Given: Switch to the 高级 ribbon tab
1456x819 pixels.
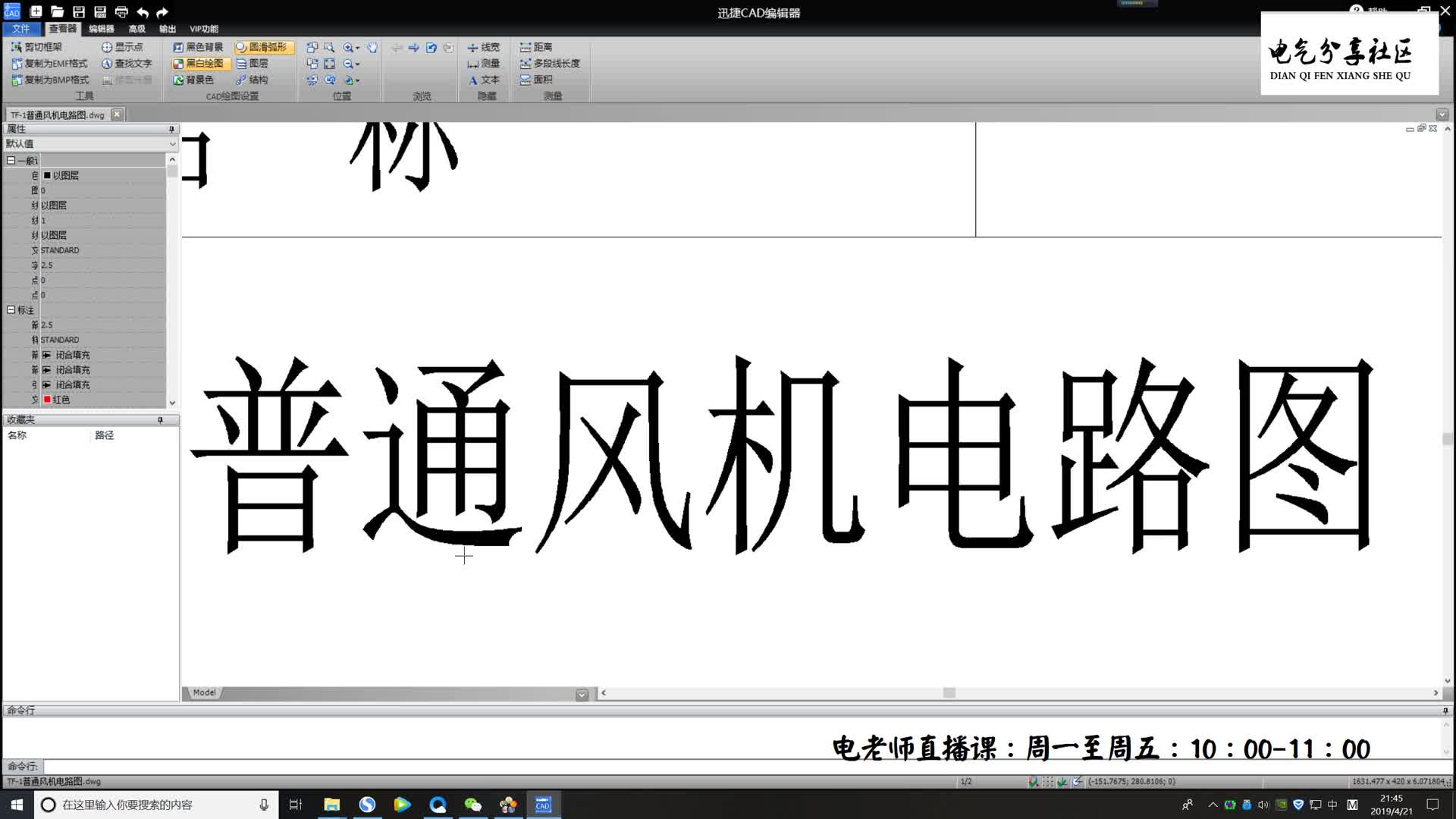Looking at the screenshot, I should click(136, 29).
